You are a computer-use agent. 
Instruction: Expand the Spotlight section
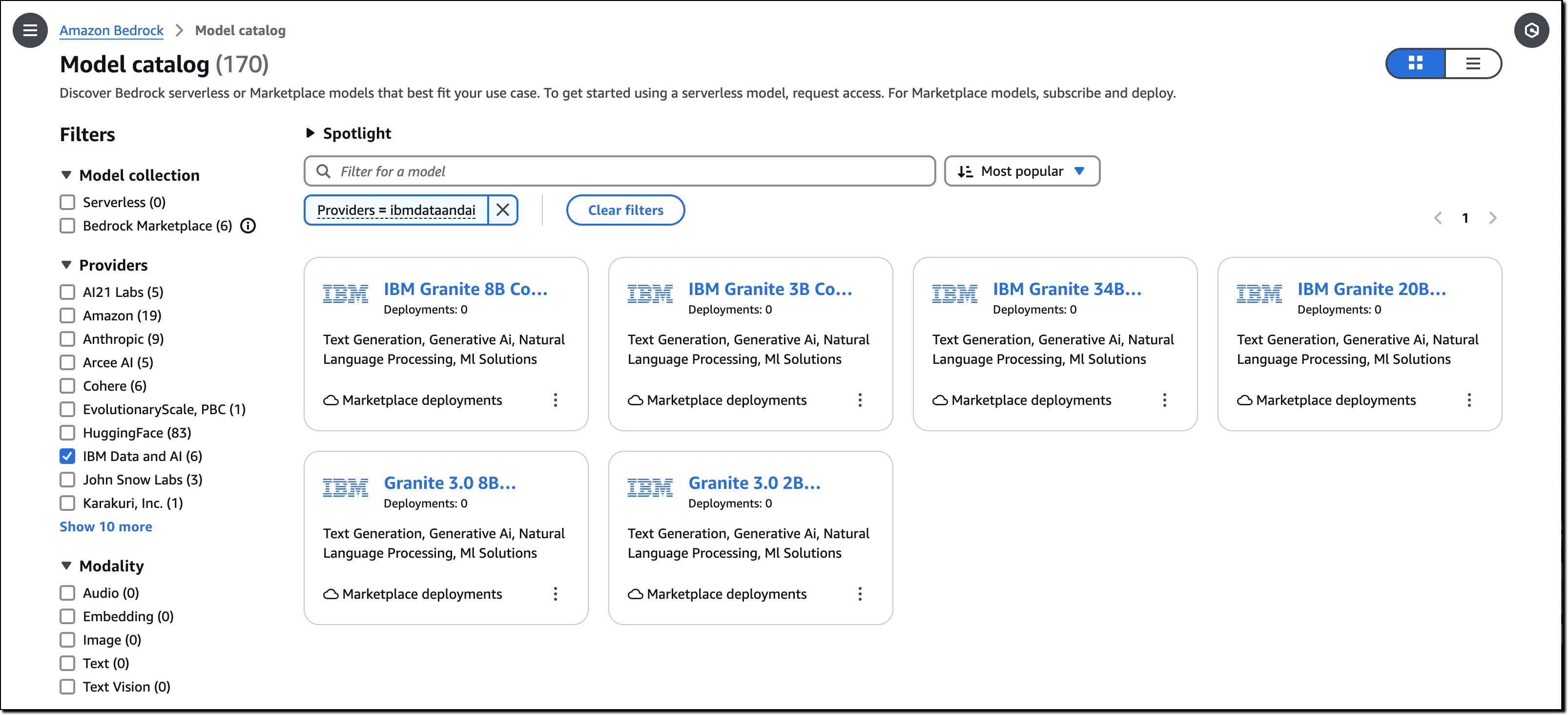click(x=310, y=133)
